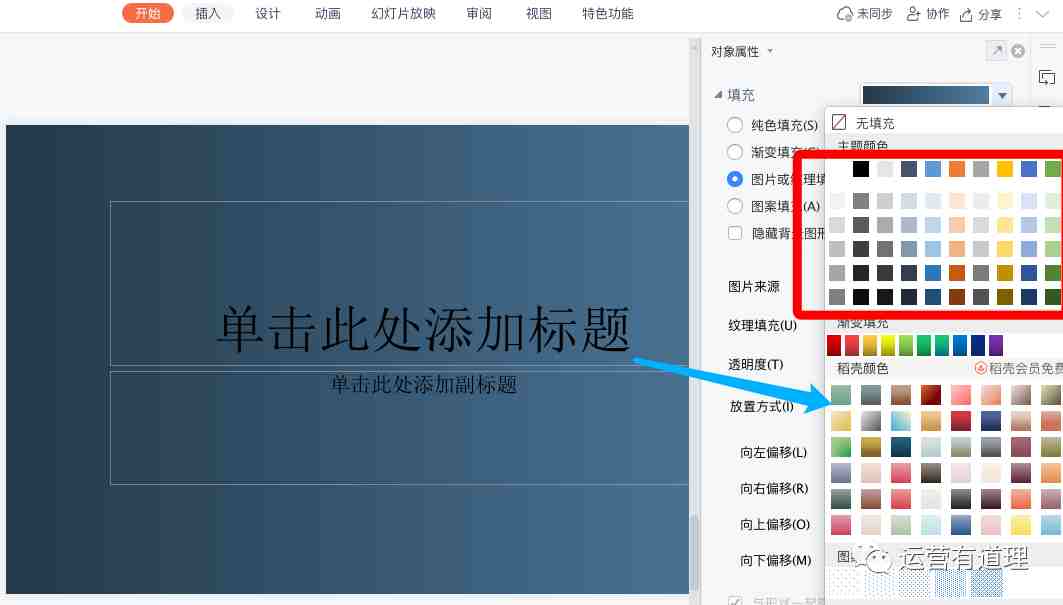Click the 单击此处添加副标题 subtitle placeholder
Screen dimensions: 1063x605
(424, 385)
